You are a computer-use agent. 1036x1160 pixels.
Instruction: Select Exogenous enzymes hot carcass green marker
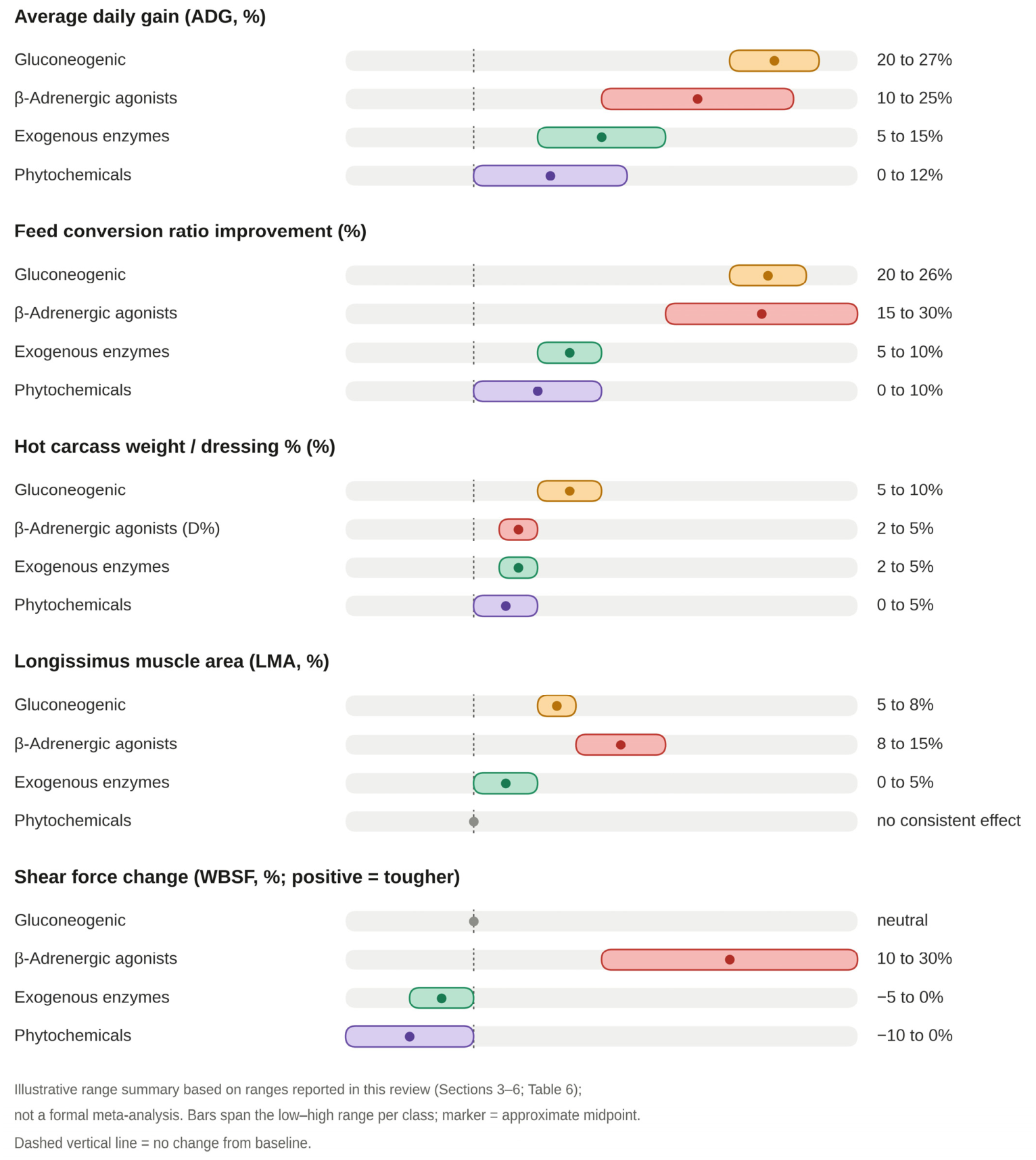click(518, 568)
